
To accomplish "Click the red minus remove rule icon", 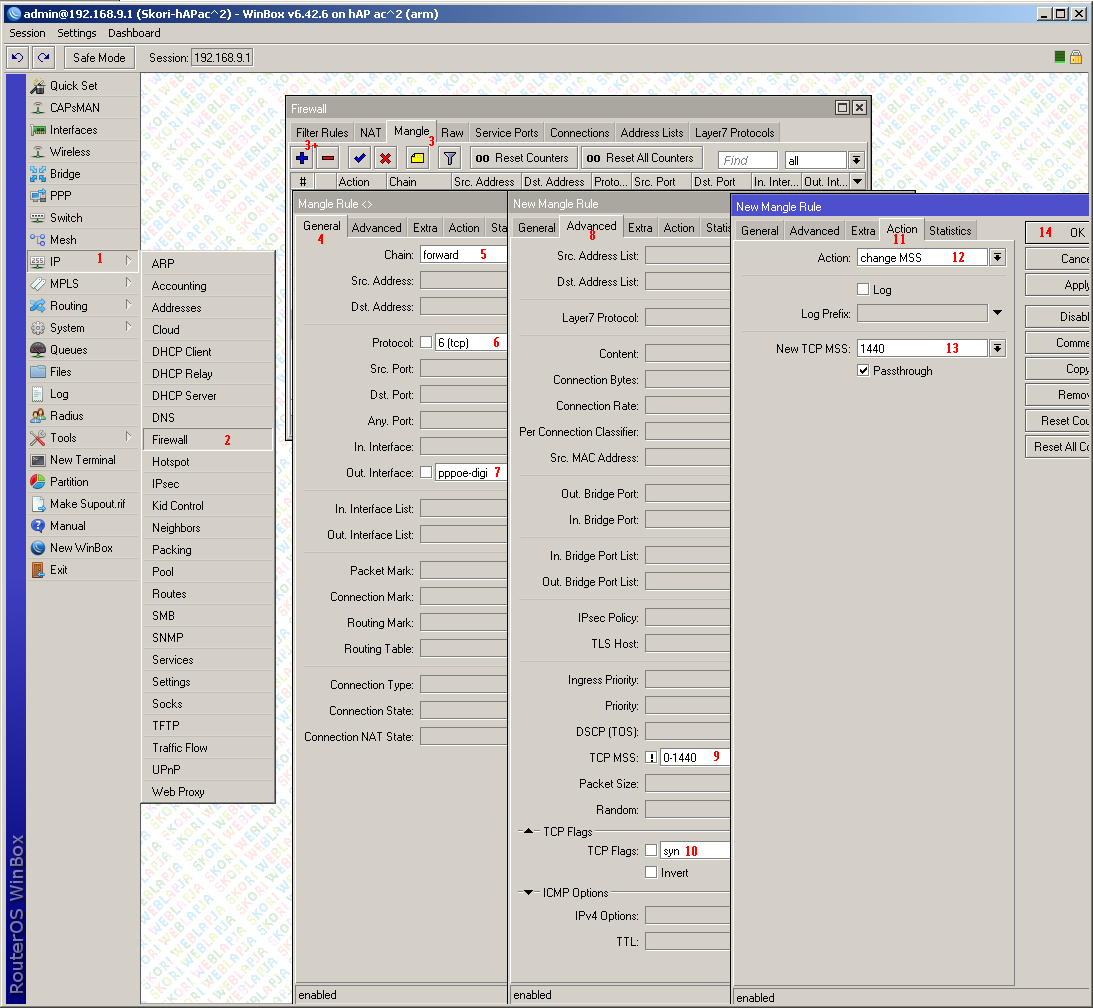I will click(x=328, y=158).
